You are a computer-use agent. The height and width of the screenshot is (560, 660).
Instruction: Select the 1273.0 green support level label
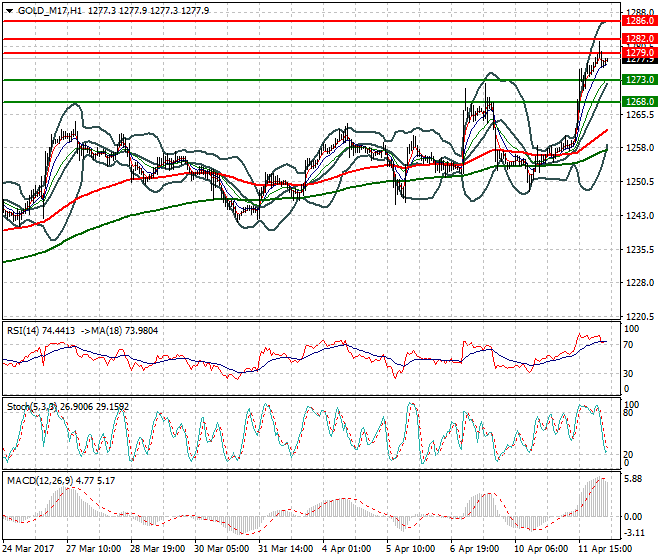pyautogui.click(x=640, y=80)
